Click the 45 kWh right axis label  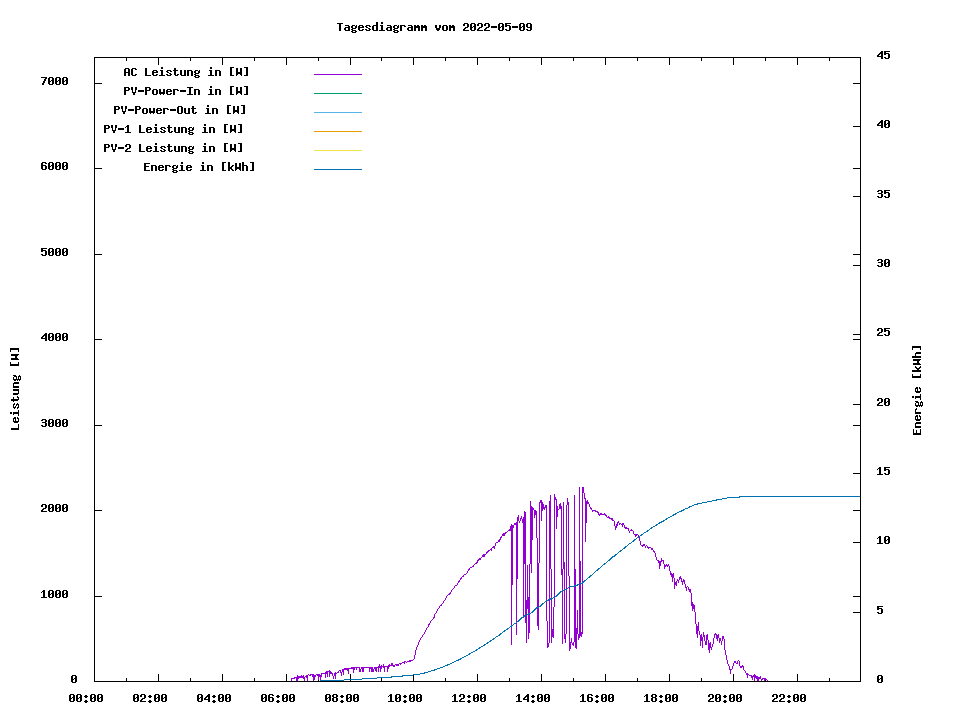coord(883,56)
